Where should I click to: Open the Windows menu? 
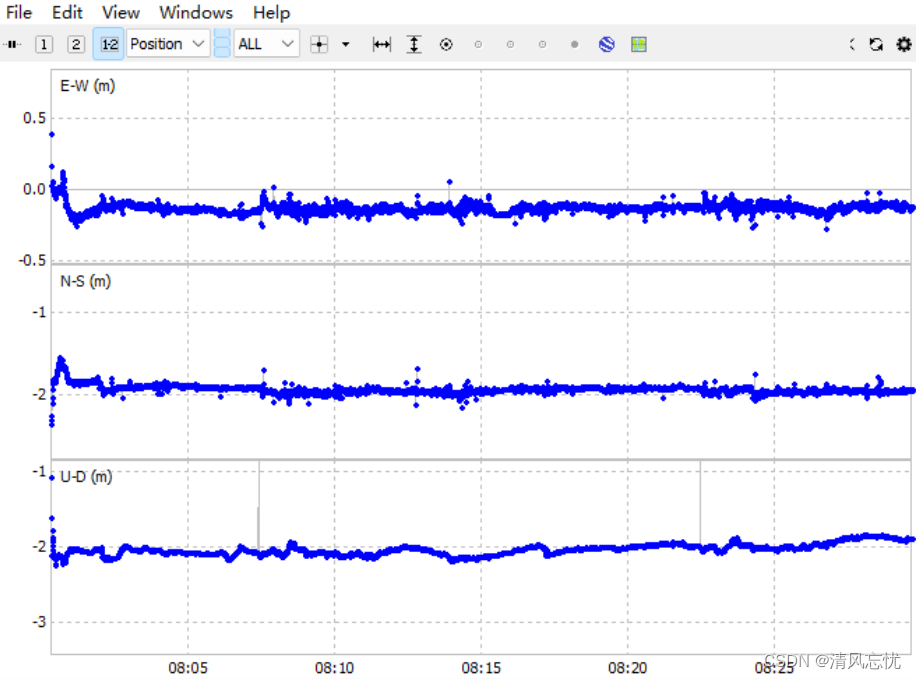[196, 12]
